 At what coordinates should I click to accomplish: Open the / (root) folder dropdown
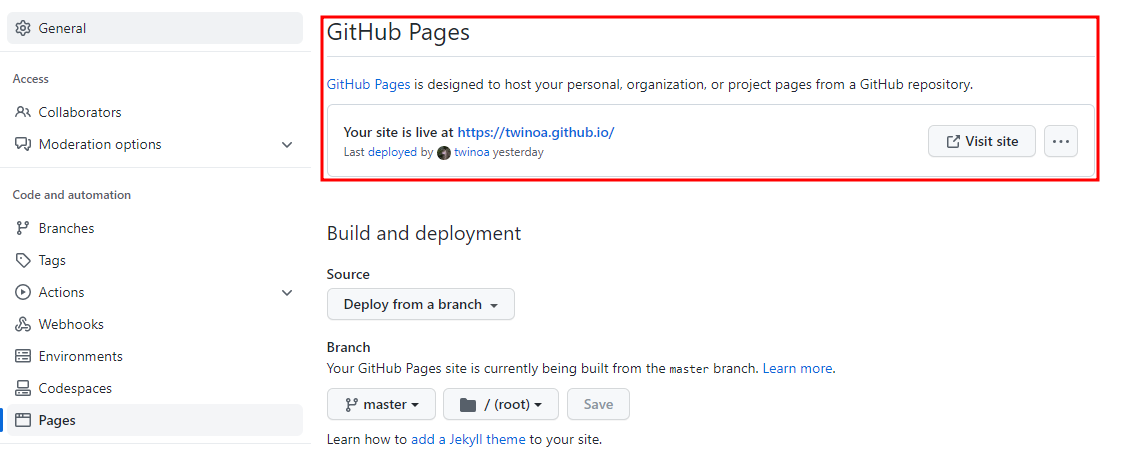tap(501, 405)
